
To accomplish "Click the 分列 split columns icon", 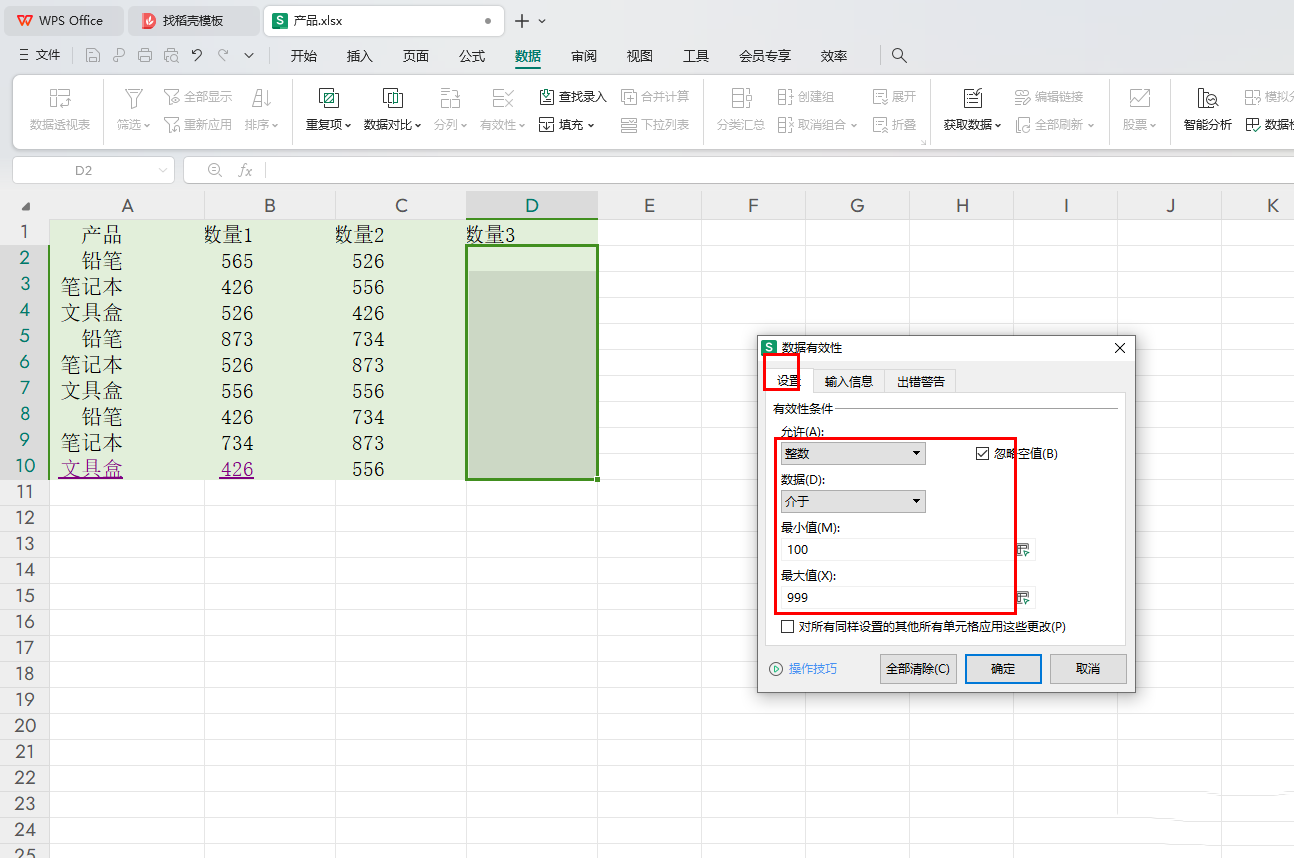I will 451,98.
